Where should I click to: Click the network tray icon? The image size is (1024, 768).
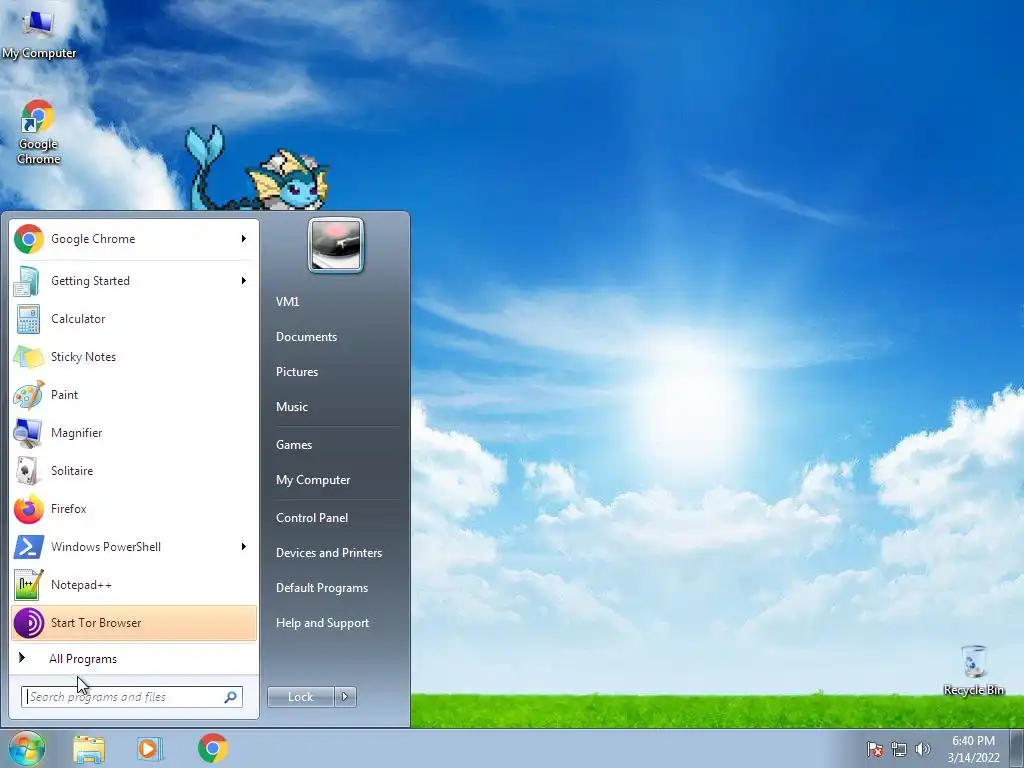899,749
